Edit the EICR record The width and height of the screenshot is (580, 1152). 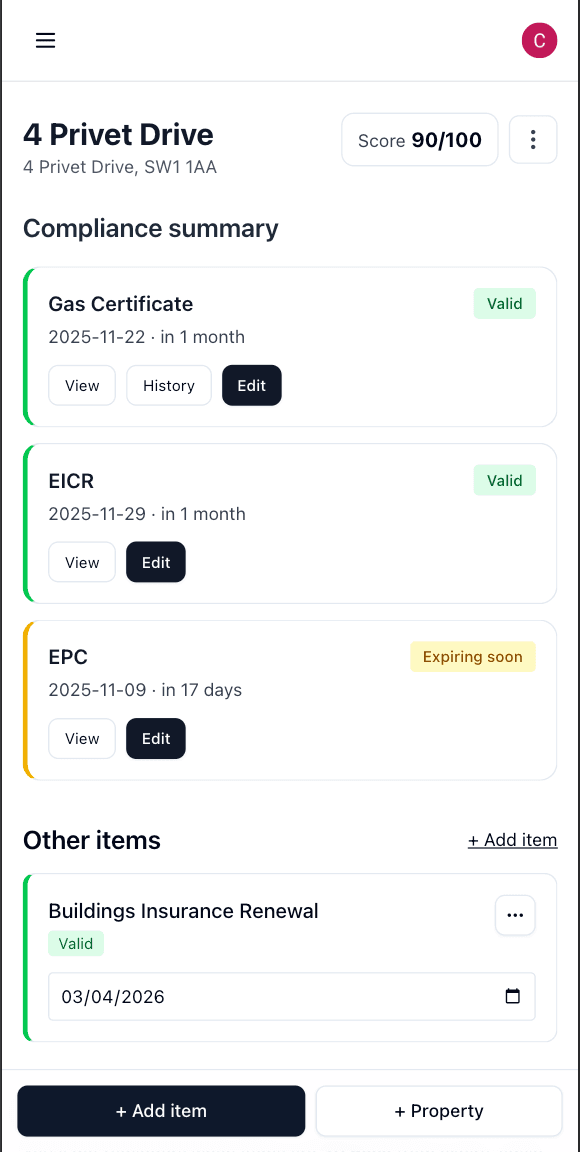pos(155,562)
